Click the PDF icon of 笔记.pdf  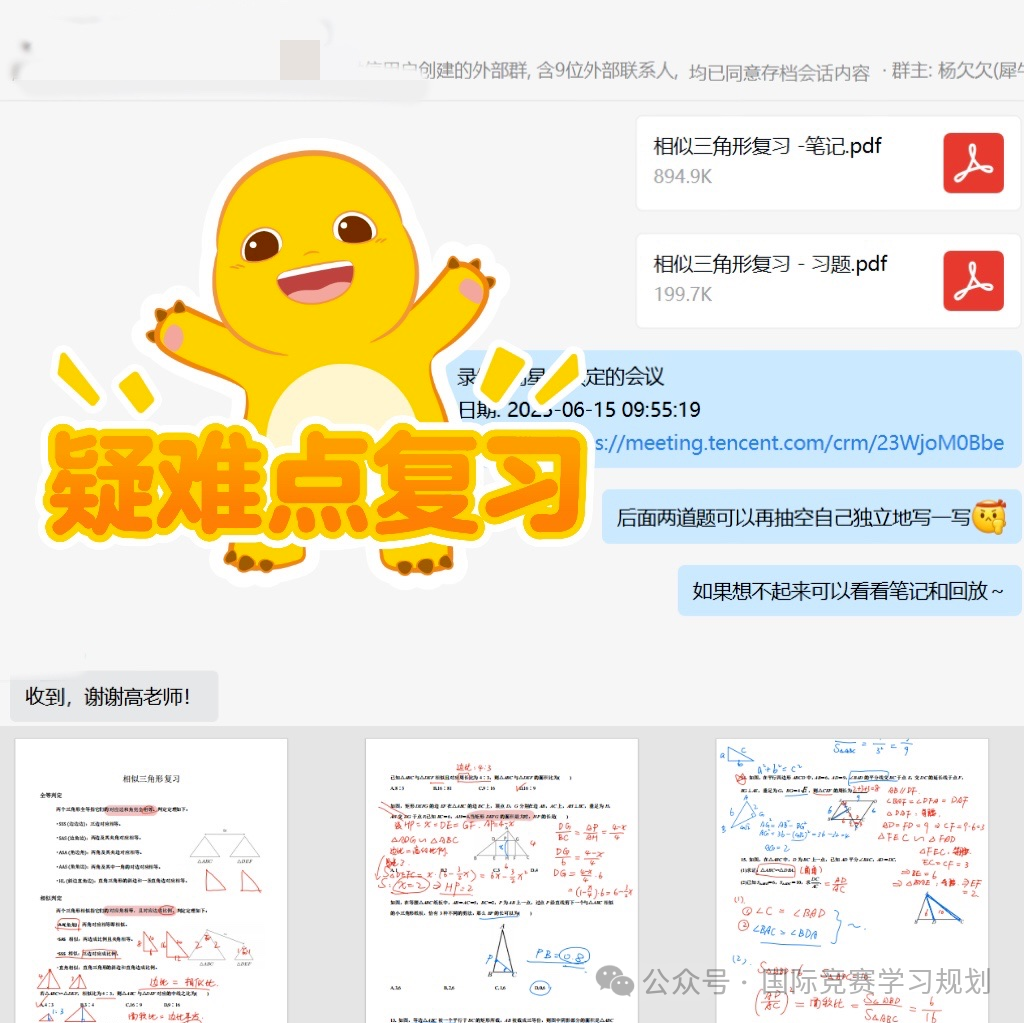973,163
